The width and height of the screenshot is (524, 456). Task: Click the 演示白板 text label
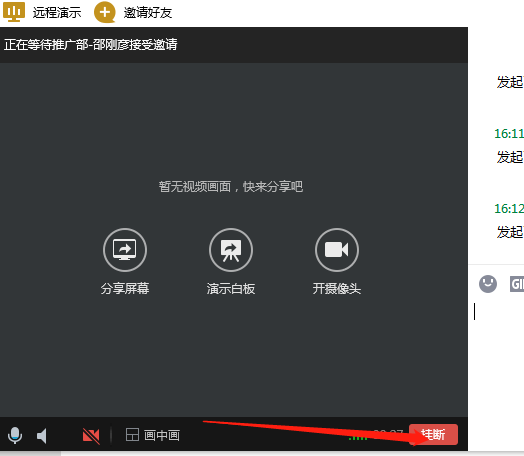click(x=231, y=289)
